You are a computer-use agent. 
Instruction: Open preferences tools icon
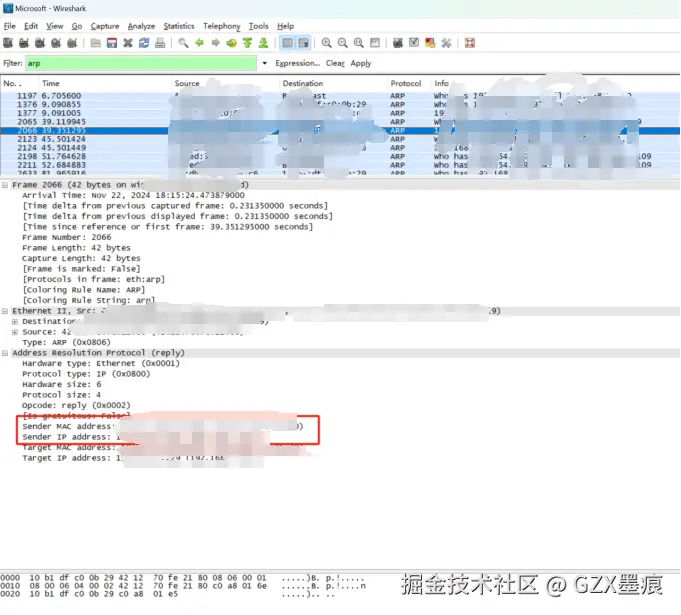[446, 43]
